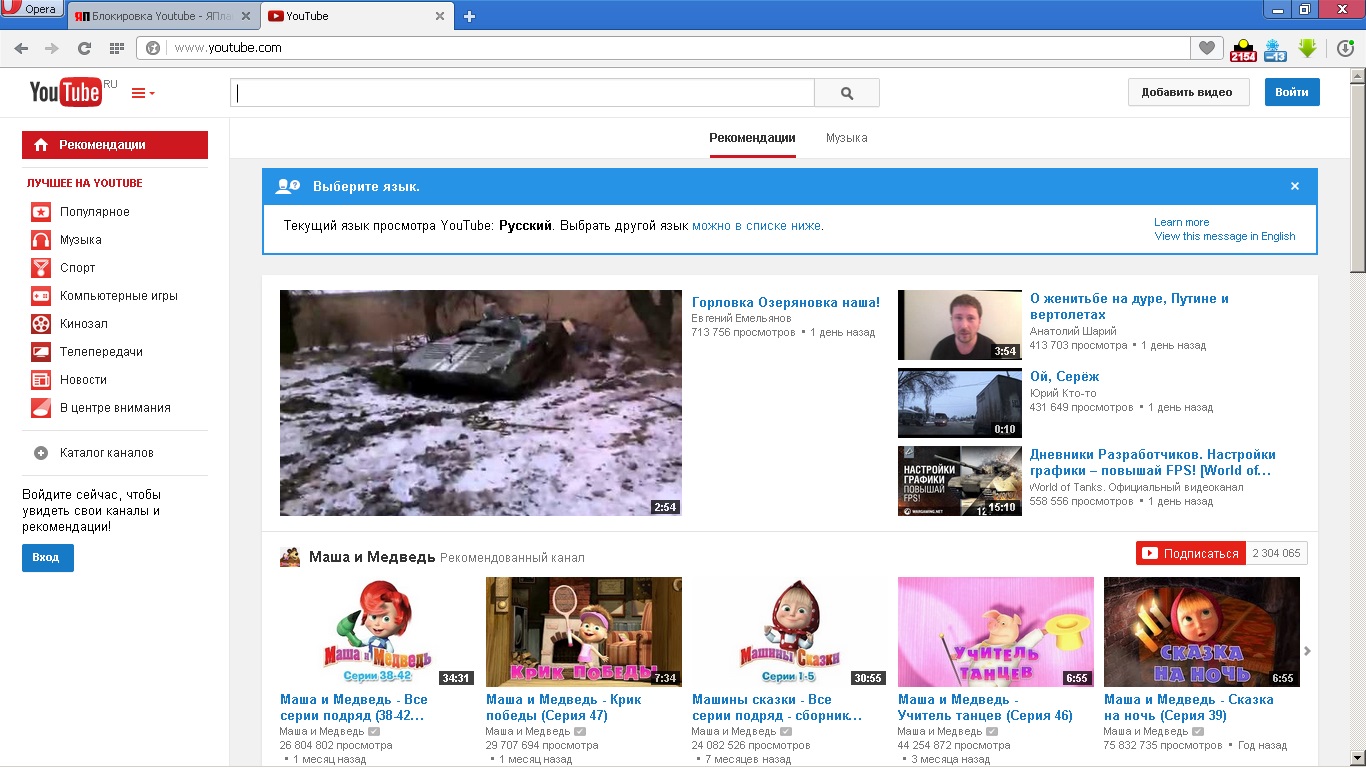The height and width of the screenshot is (768, 1366).
Task: Open the Маша и Медведь channel heading
Action: click(x=372, y=557)
